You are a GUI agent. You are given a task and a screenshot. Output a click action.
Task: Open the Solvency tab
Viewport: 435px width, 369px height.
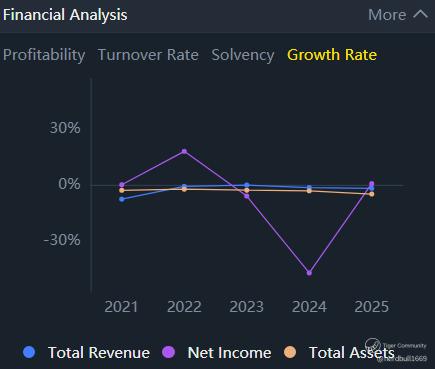point(243,55)
